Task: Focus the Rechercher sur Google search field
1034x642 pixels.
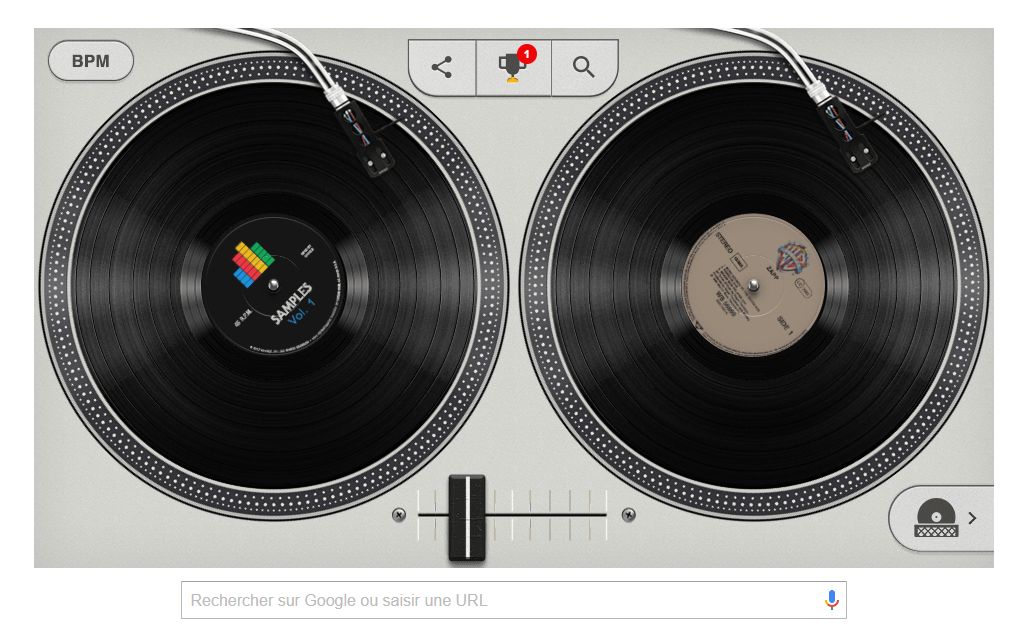Action: pyautogui.click(x=514, y=600)
